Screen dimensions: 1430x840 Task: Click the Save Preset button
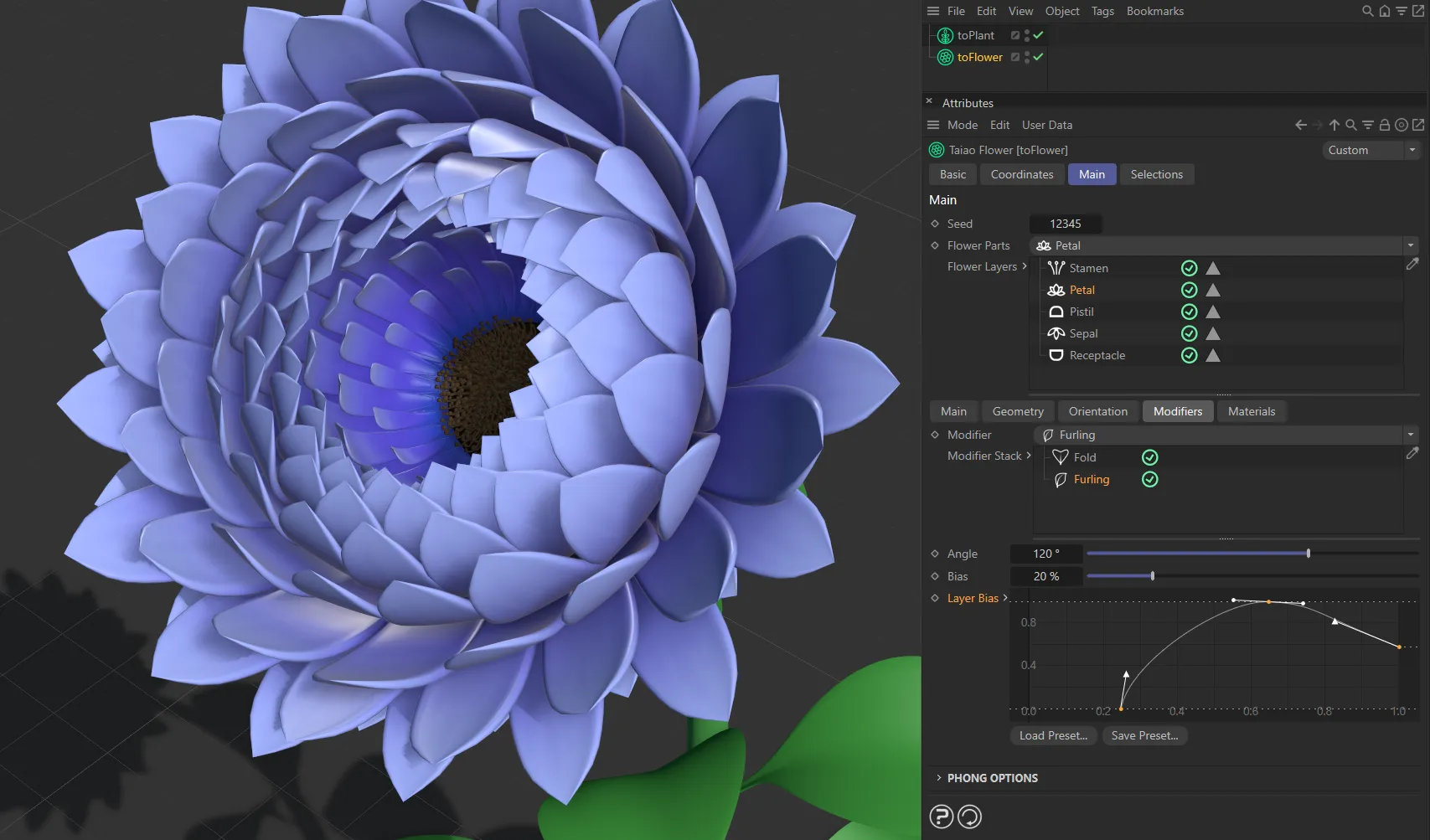[x=1144, y=734]
